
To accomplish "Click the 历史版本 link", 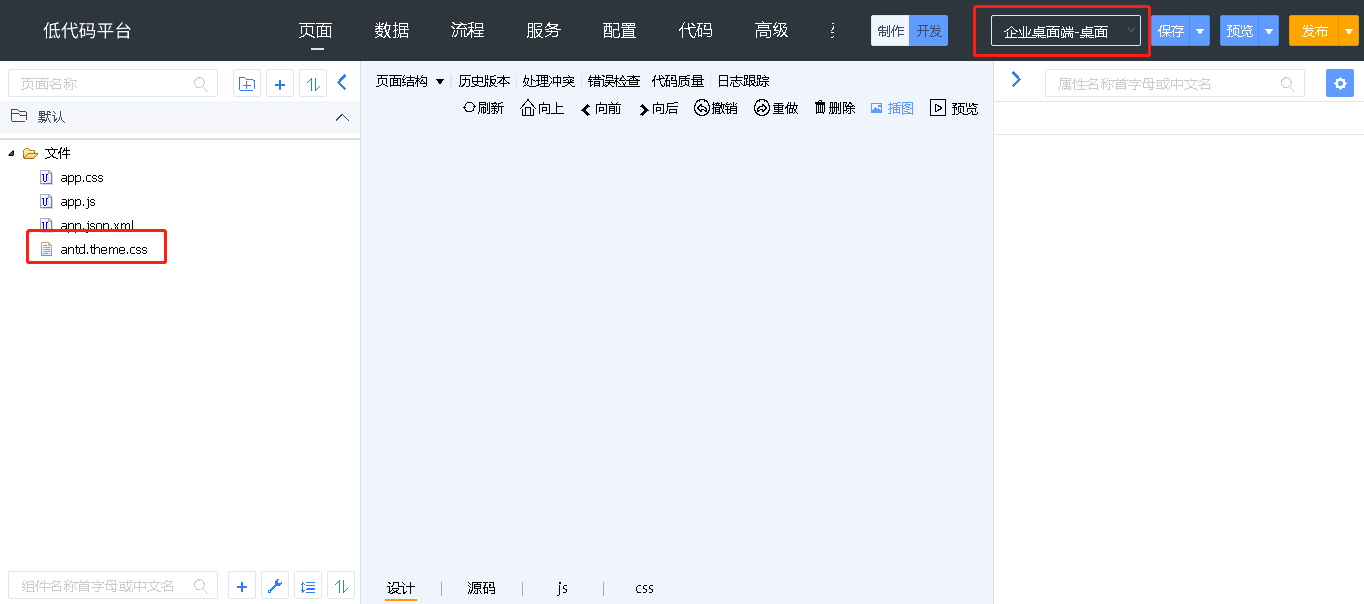I will coord(484,81).
